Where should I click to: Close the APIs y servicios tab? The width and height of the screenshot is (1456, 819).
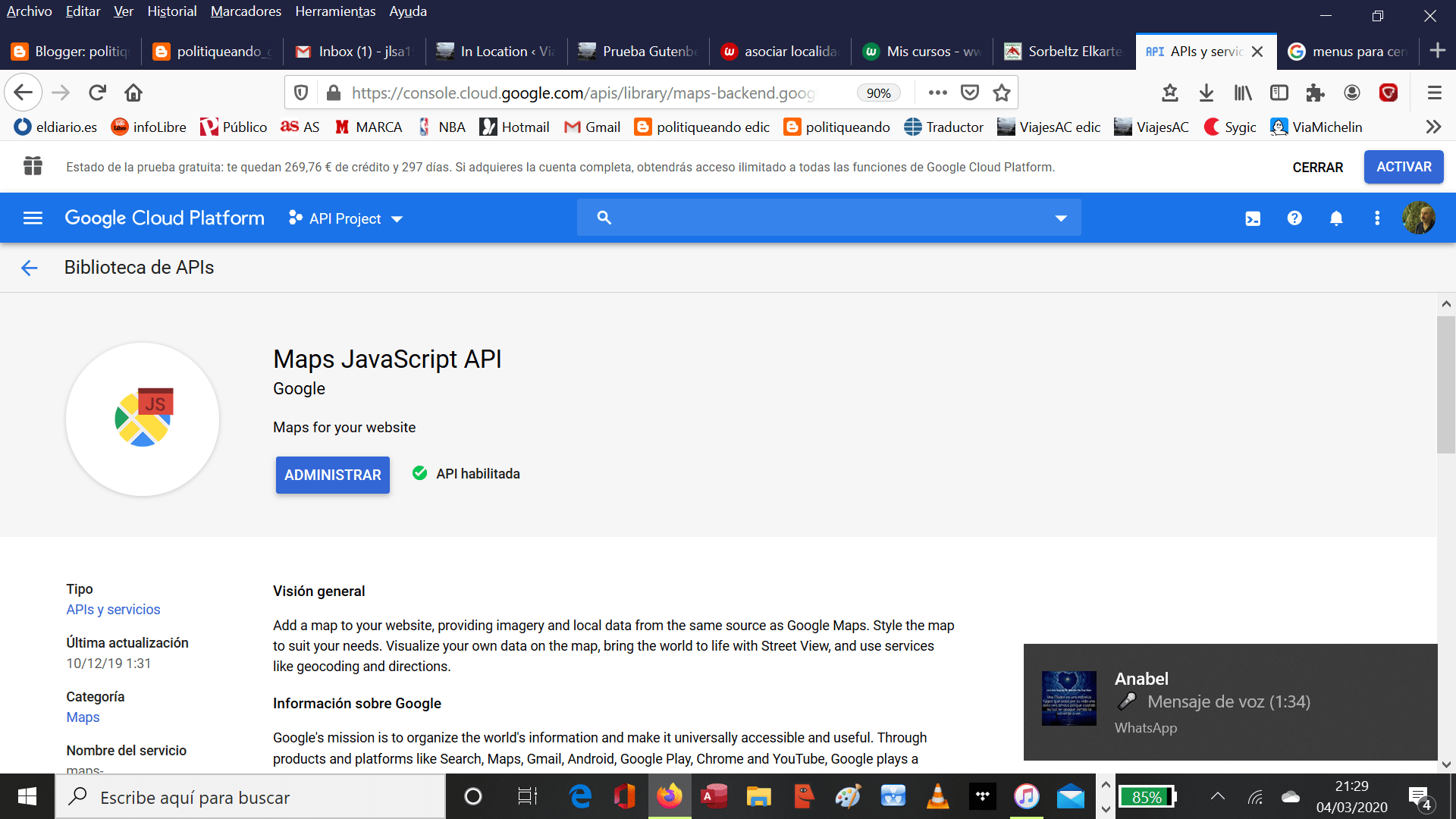tap(1257, 52)
